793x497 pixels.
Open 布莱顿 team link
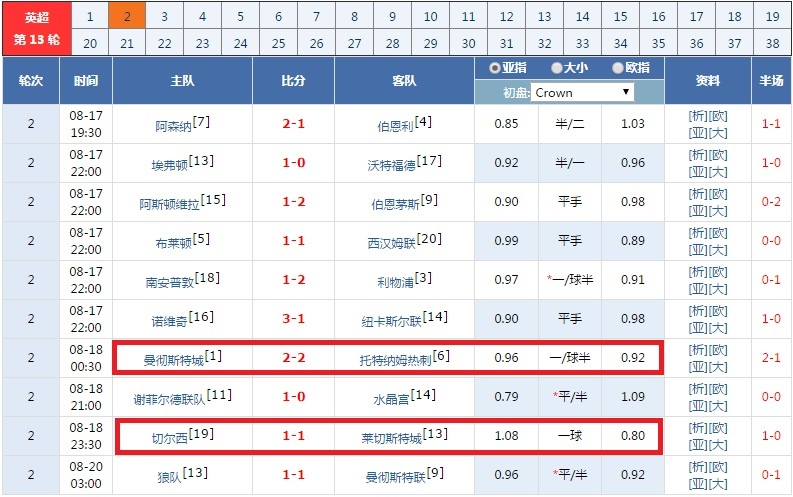pyautogui.click(x=173, y=243)
